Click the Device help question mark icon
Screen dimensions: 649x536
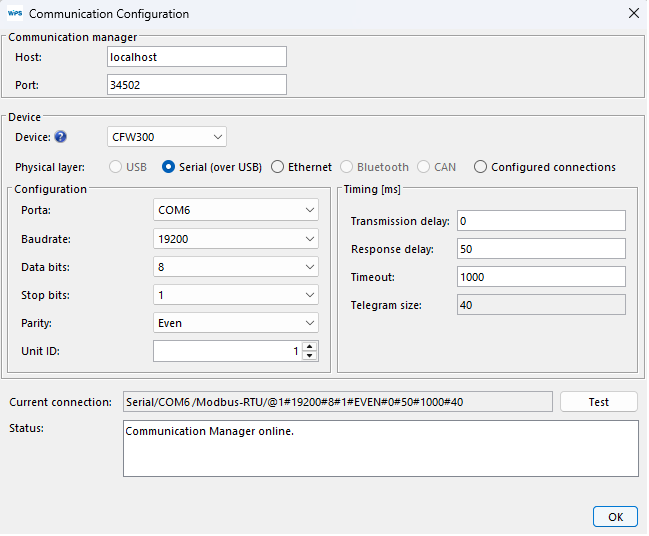pyautogui.click(x=60, y=137)
